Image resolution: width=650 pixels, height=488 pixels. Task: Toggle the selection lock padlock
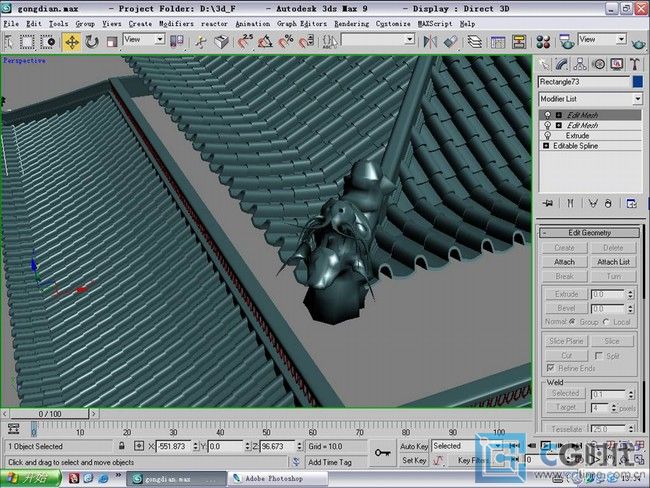point(121,446)
